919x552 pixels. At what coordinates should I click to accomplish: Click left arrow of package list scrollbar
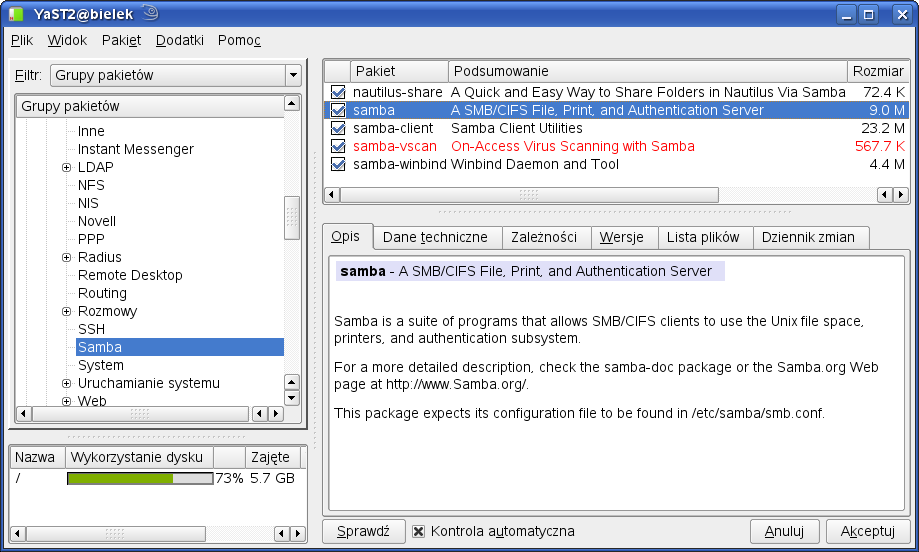[x=332, y=195]
